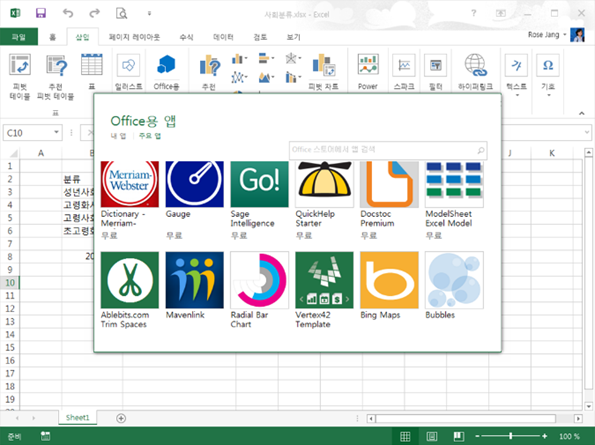Open 추천 피벗 테이블
This screenshot has width=595, height=445.
[56, 76]
